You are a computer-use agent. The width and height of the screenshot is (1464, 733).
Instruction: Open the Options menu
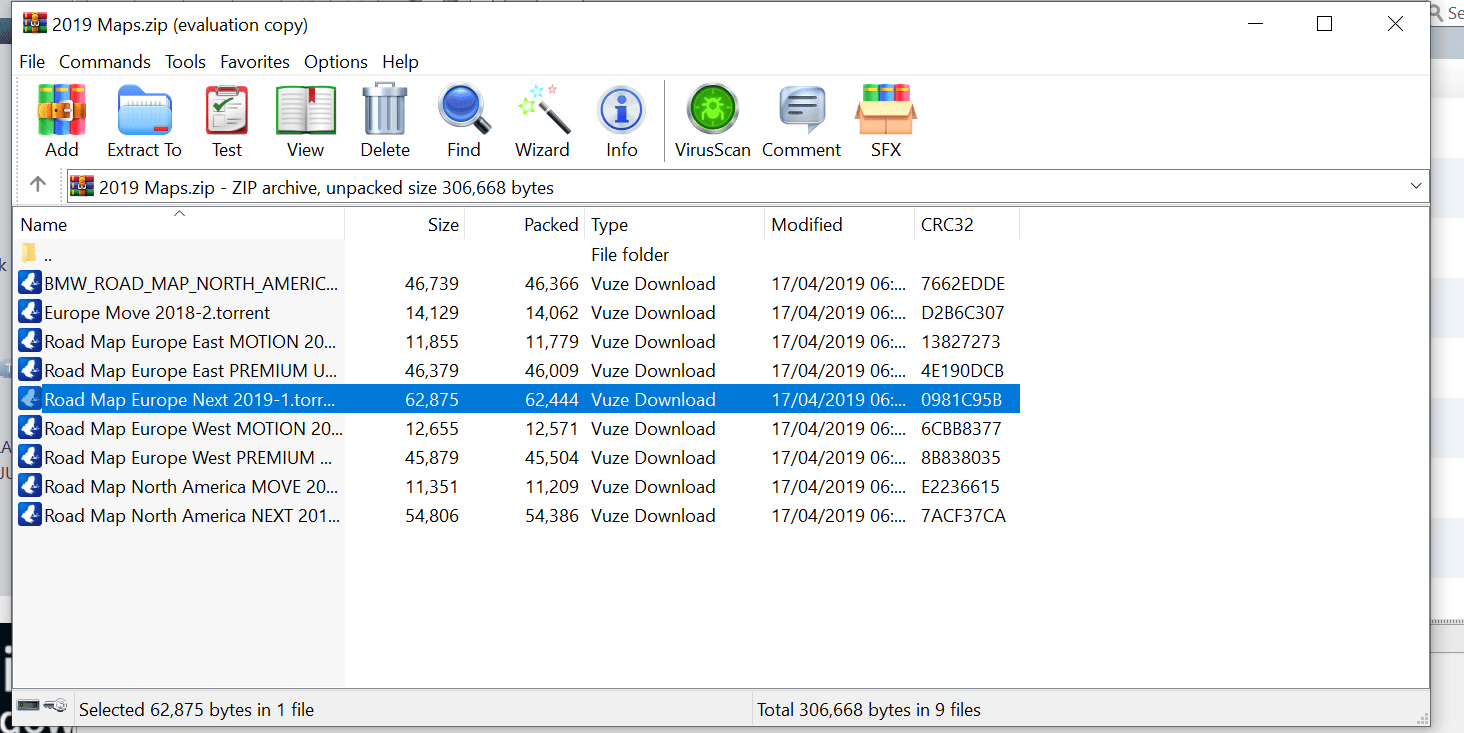pyautogui.click(x=336, y=62)
